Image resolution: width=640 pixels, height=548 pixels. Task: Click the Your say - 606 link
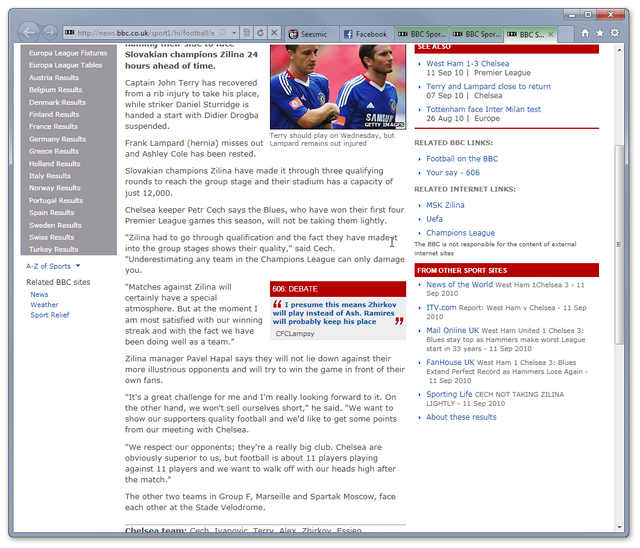coord(452,173)
